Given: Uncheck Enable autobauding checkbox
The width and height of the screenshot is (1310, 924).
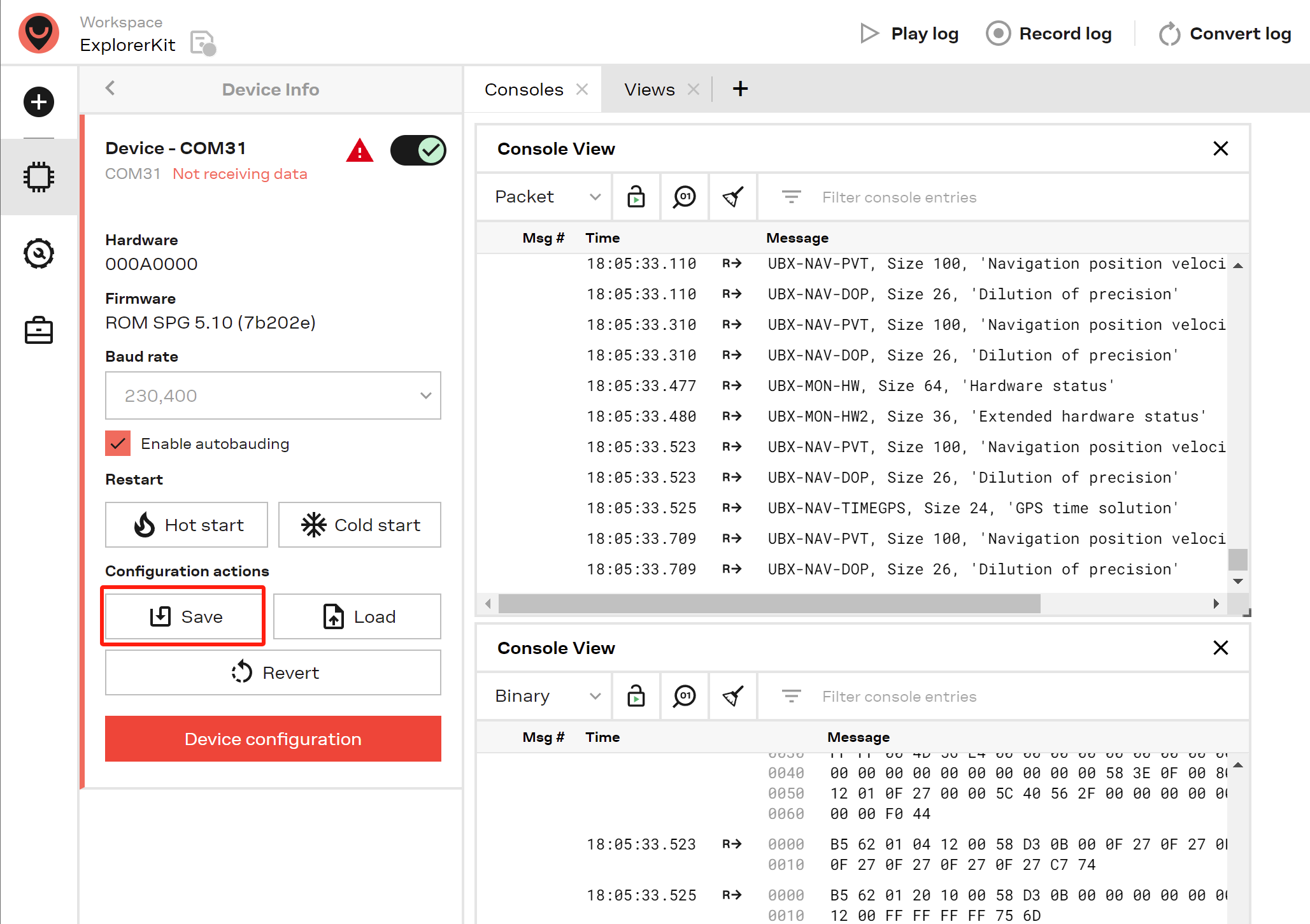Looking at the screenshot, I should coord(118,443).
